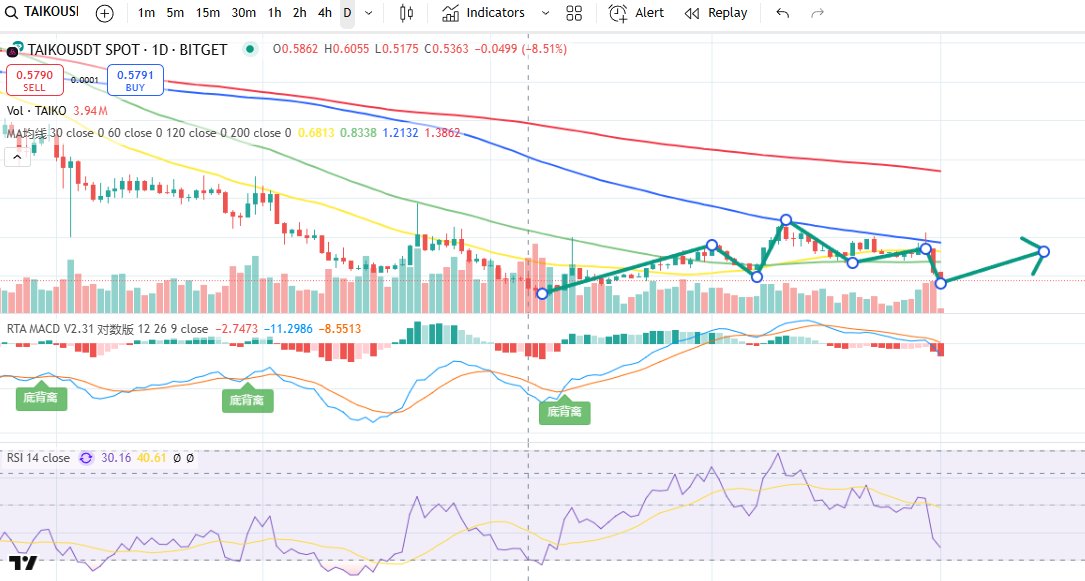This screenshot has width=1085, height=581.
Task: Expand the timeframe interval dropdown chevron
Action: (x=369, y=13)
